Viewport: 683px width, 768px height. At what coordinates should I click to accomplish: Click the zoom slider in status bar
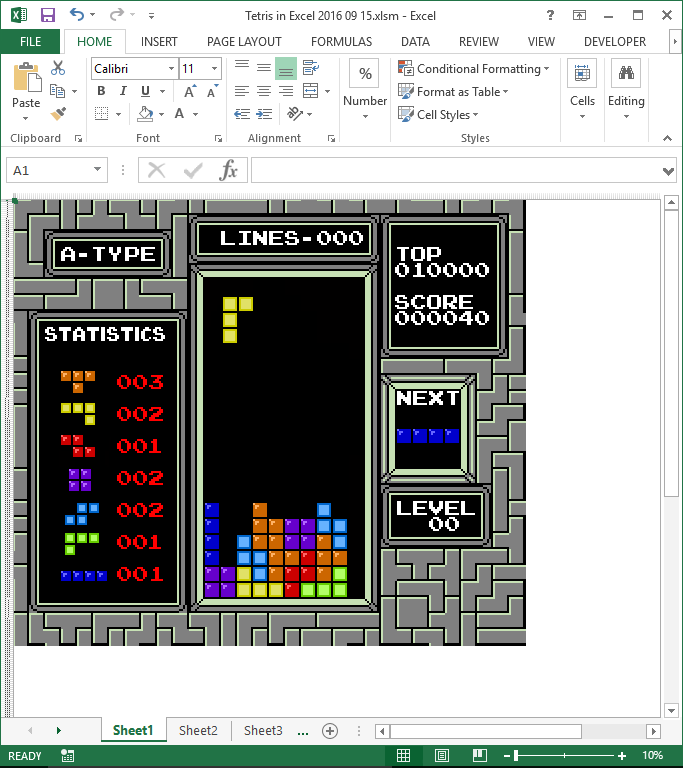564,756
